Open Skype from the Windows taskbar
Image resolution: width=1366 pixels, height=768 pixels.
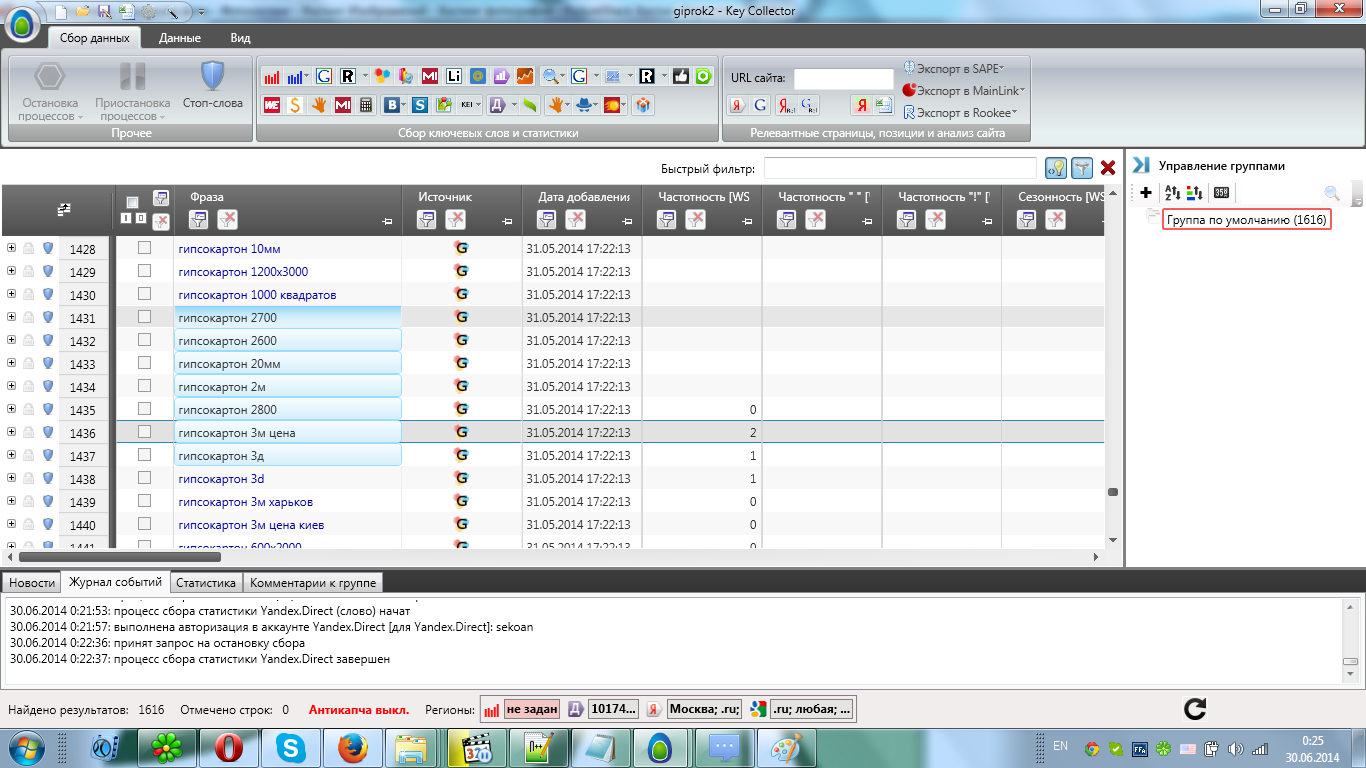291,747
